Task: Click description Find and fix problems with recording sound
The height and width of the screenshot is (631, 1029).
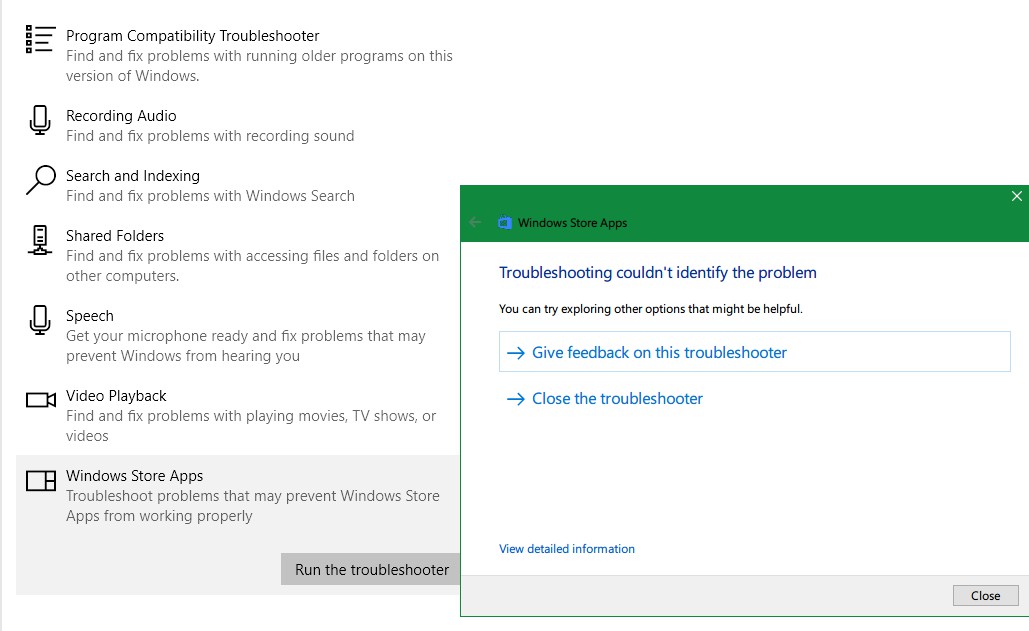Action: (210, 136)
